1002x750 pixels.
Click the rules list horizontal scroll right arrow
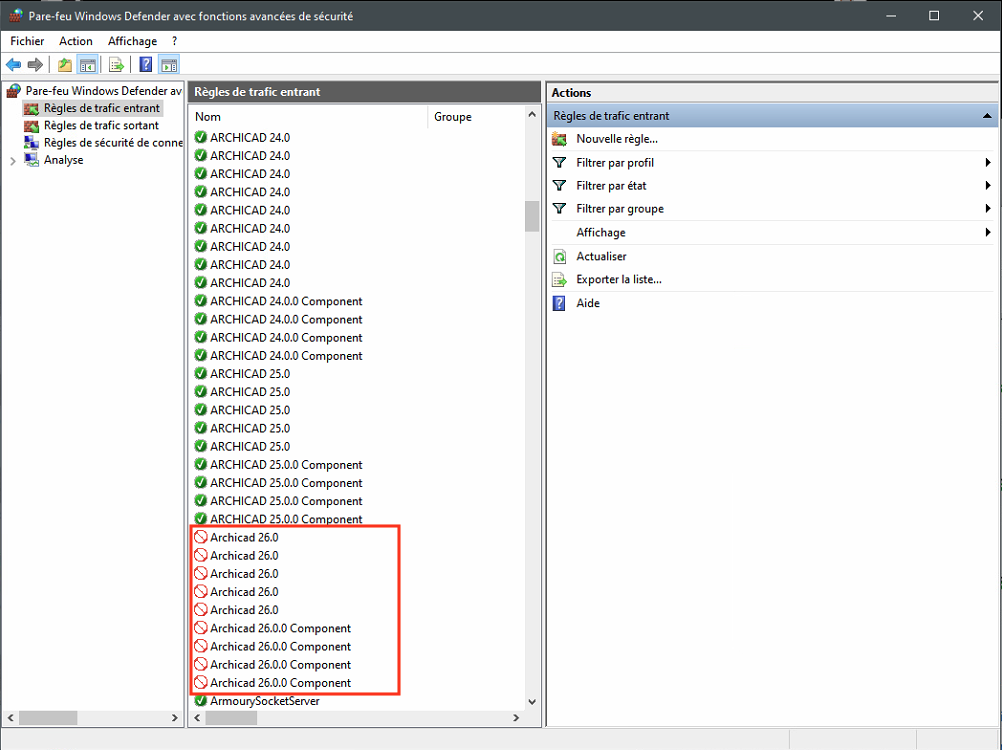coord(516,718)
